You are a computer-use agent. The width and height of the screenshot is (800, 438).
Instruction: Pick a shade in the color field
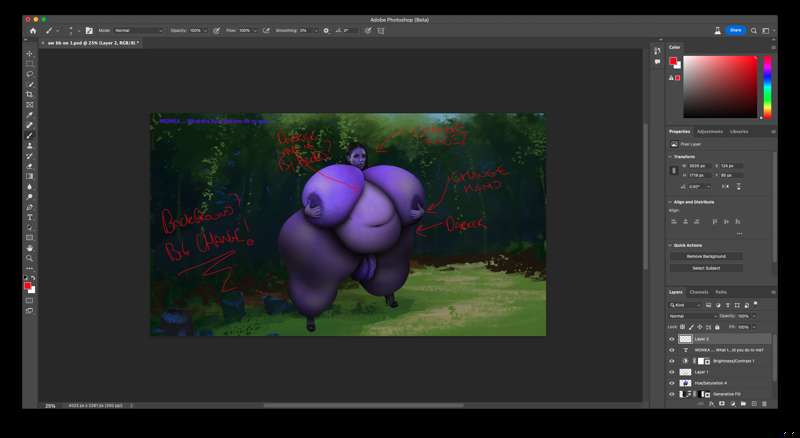[720, 87]
